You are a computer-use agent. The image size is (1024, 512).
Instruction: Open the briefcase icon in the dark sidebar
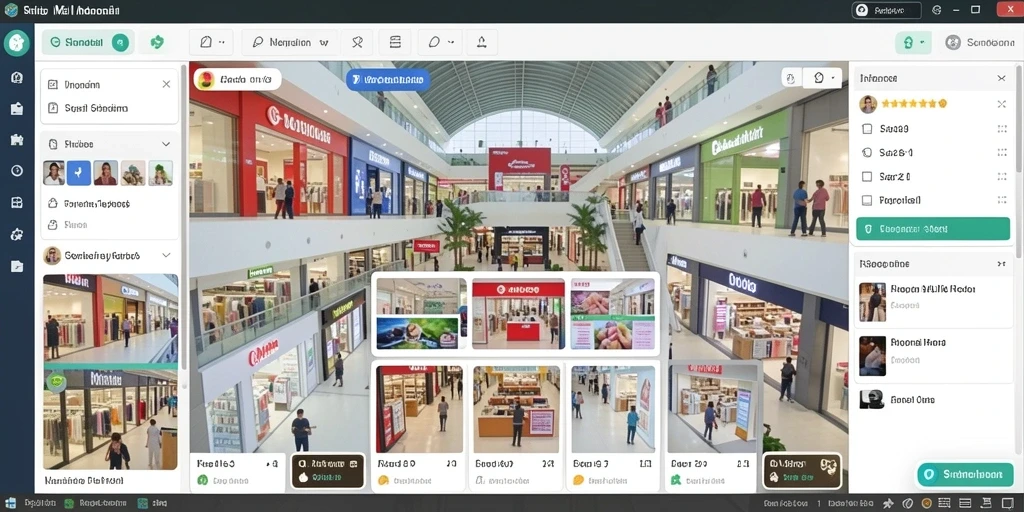point(17,109)
